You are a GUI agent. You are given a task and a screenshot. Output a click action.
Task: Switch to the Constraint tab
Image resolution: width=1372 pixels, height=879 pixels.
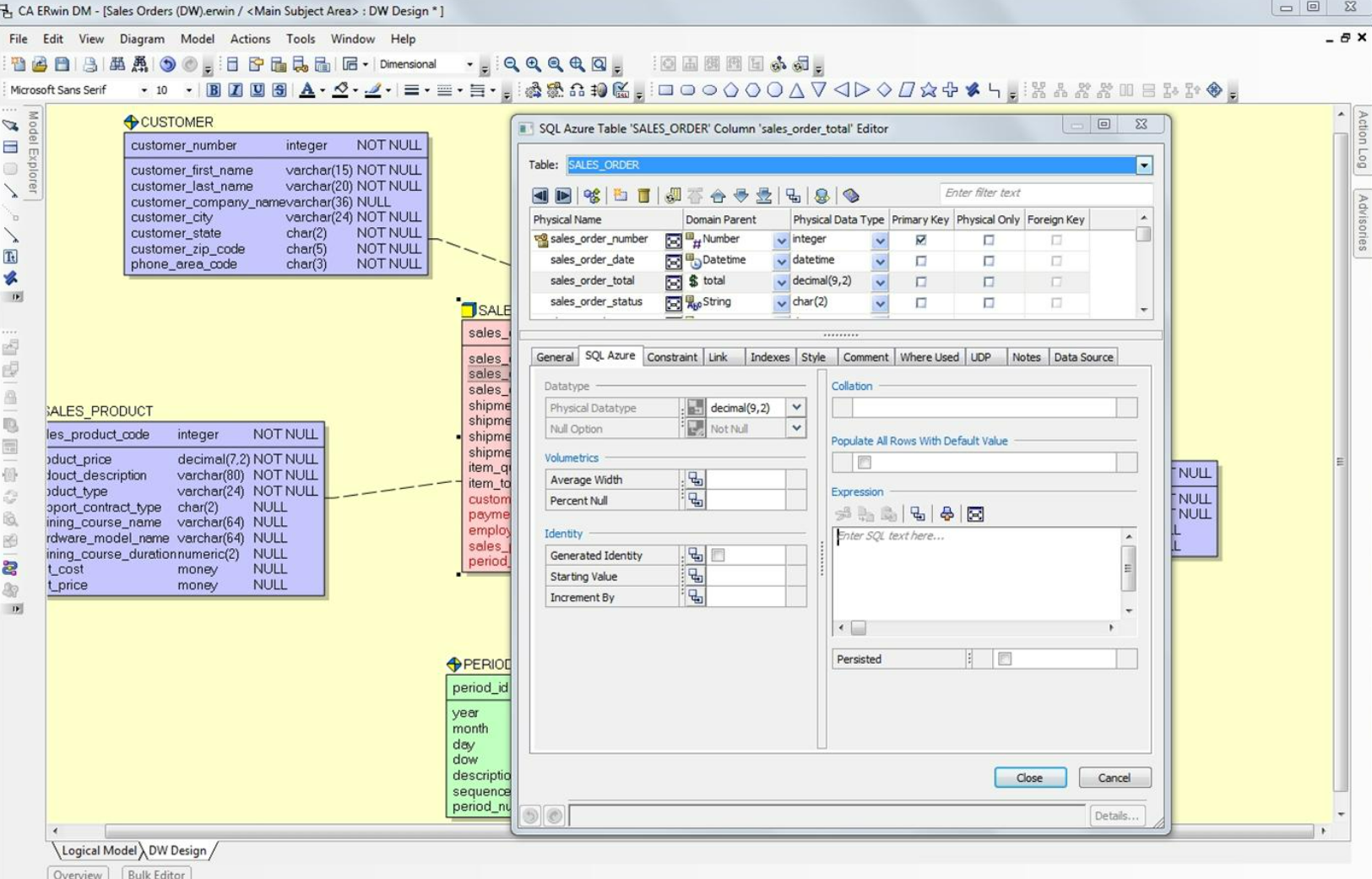coord(672,357)
